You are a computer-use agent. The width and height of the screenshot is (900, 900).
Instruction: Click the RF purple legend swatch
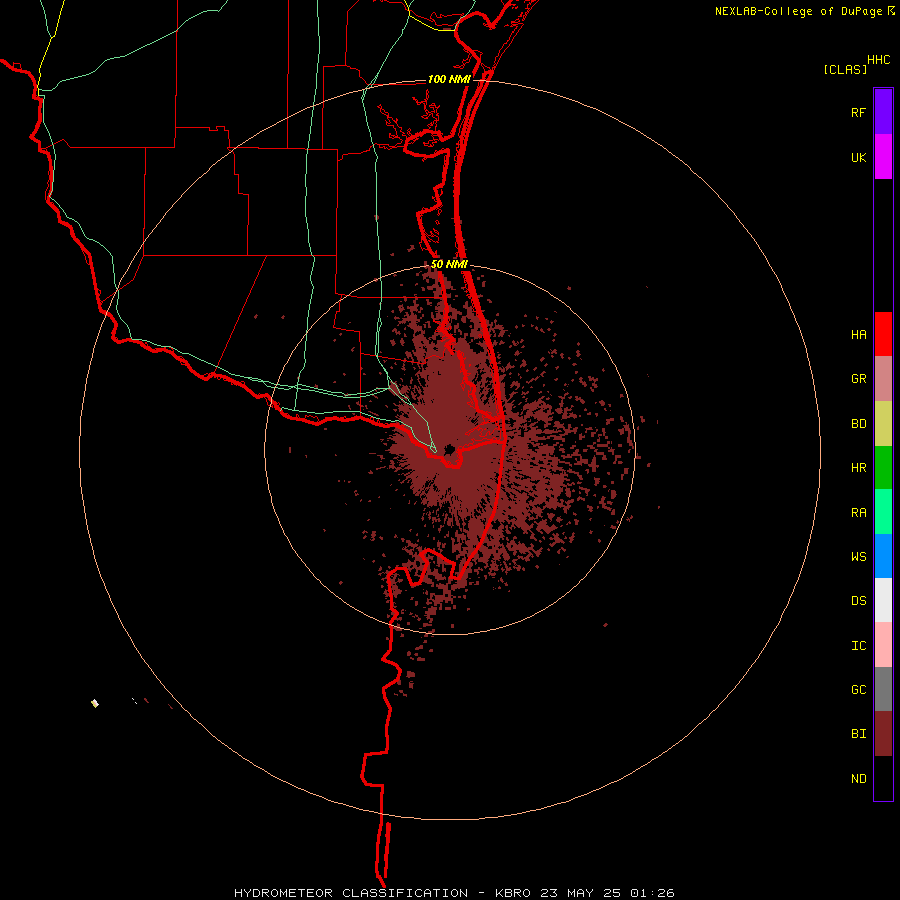pyautogui.click(x=883, y=112)
